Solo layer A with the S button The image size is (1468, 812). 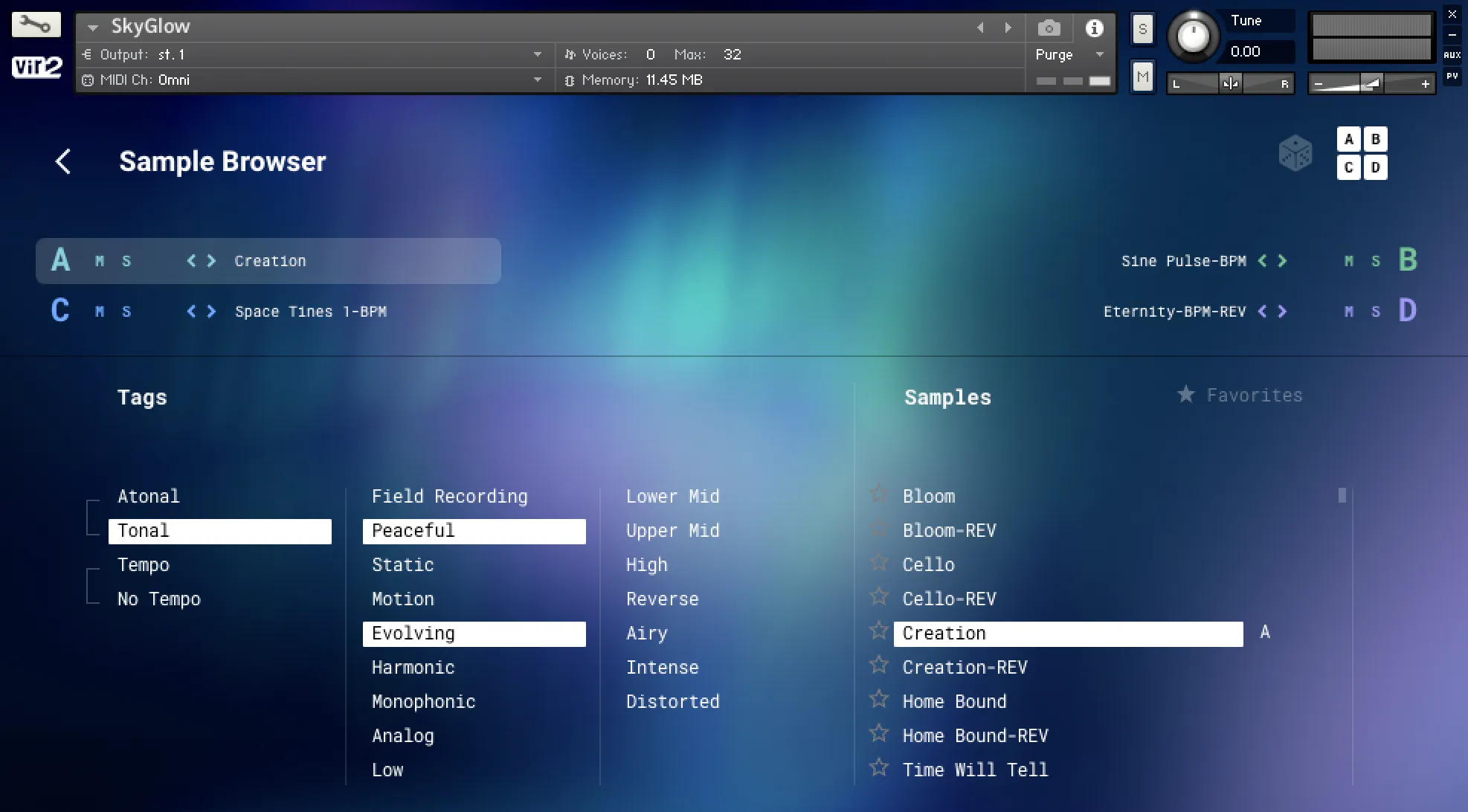(x=126, y=260)
